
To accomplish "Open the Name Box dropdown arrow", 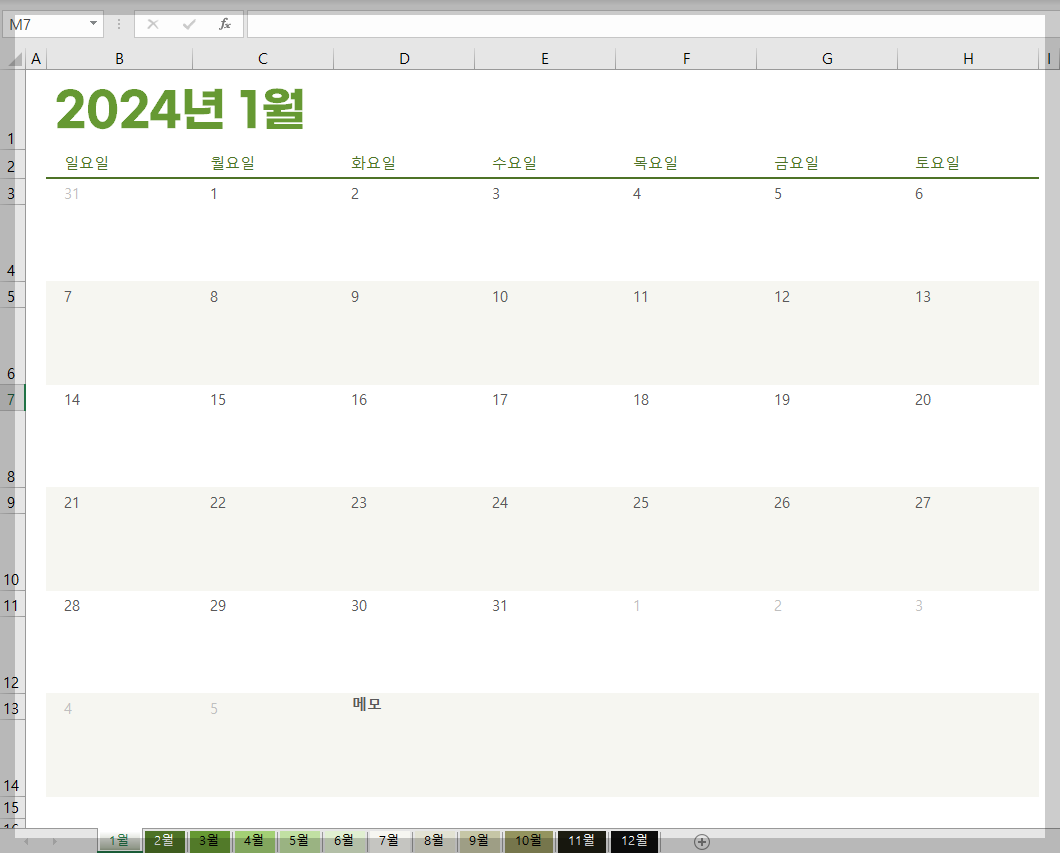I will [93, 24].
